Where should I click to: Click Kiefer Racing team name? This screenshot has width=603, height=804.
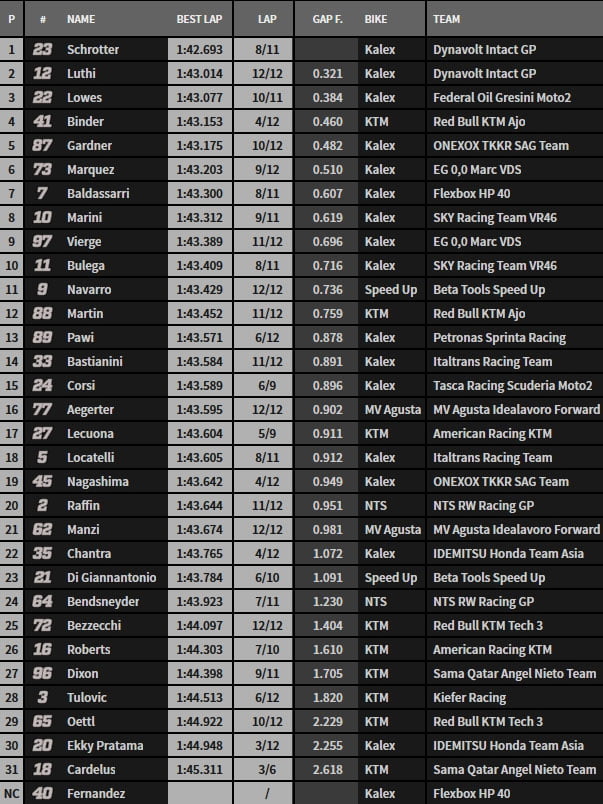pos(470,698)
